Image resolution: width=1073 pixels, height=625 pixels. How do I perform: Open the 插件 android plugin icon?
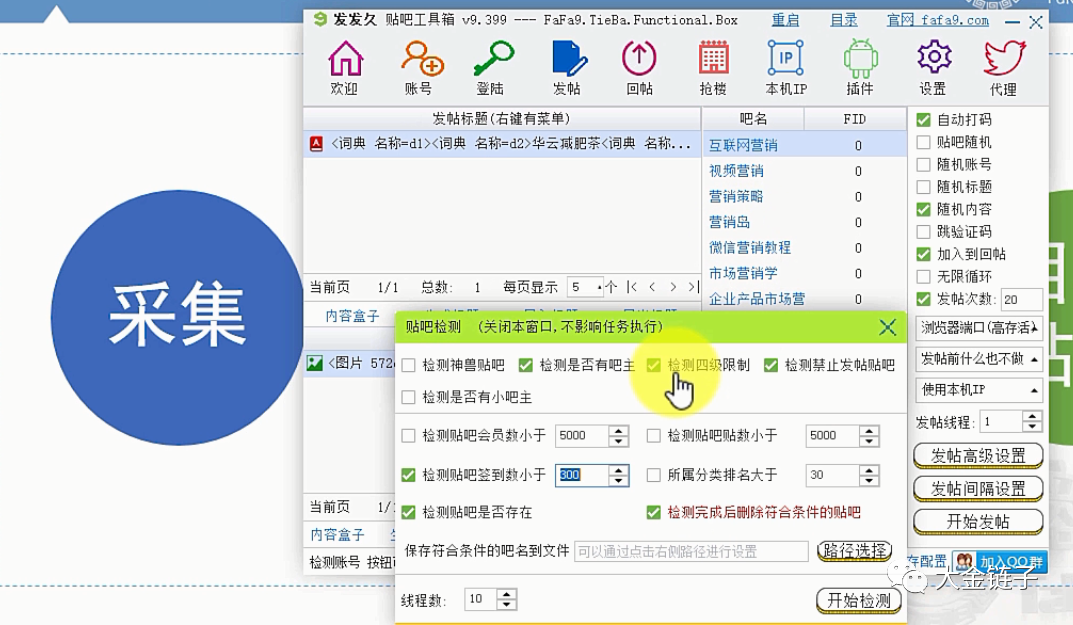point(860,67)
